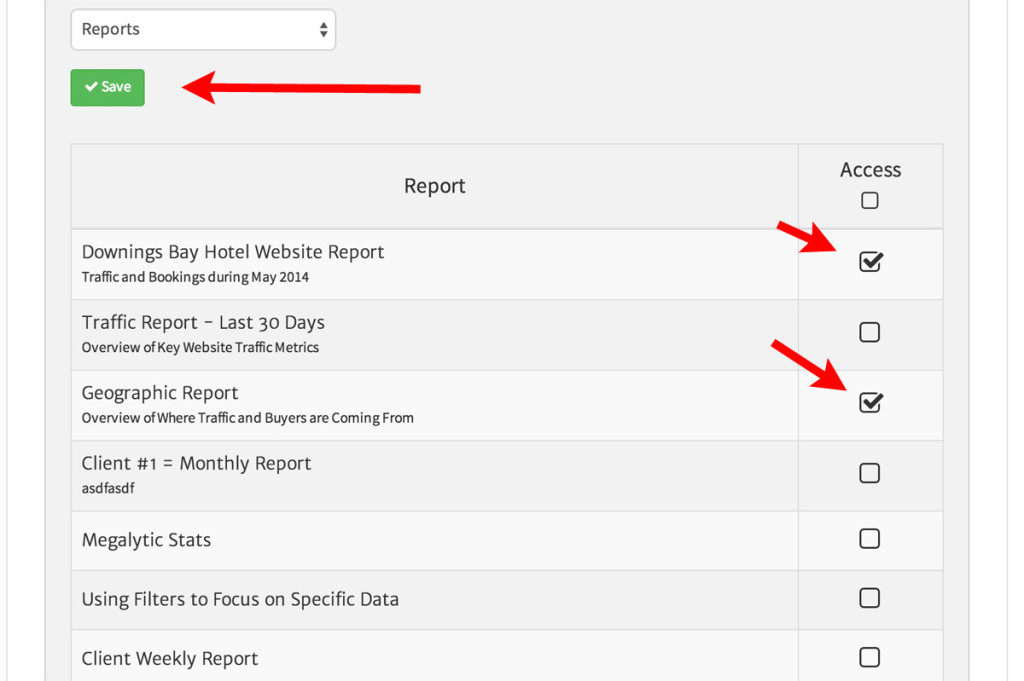
Task: Check the Megalytic Stats access box
Action: click(x=869, y=539)
